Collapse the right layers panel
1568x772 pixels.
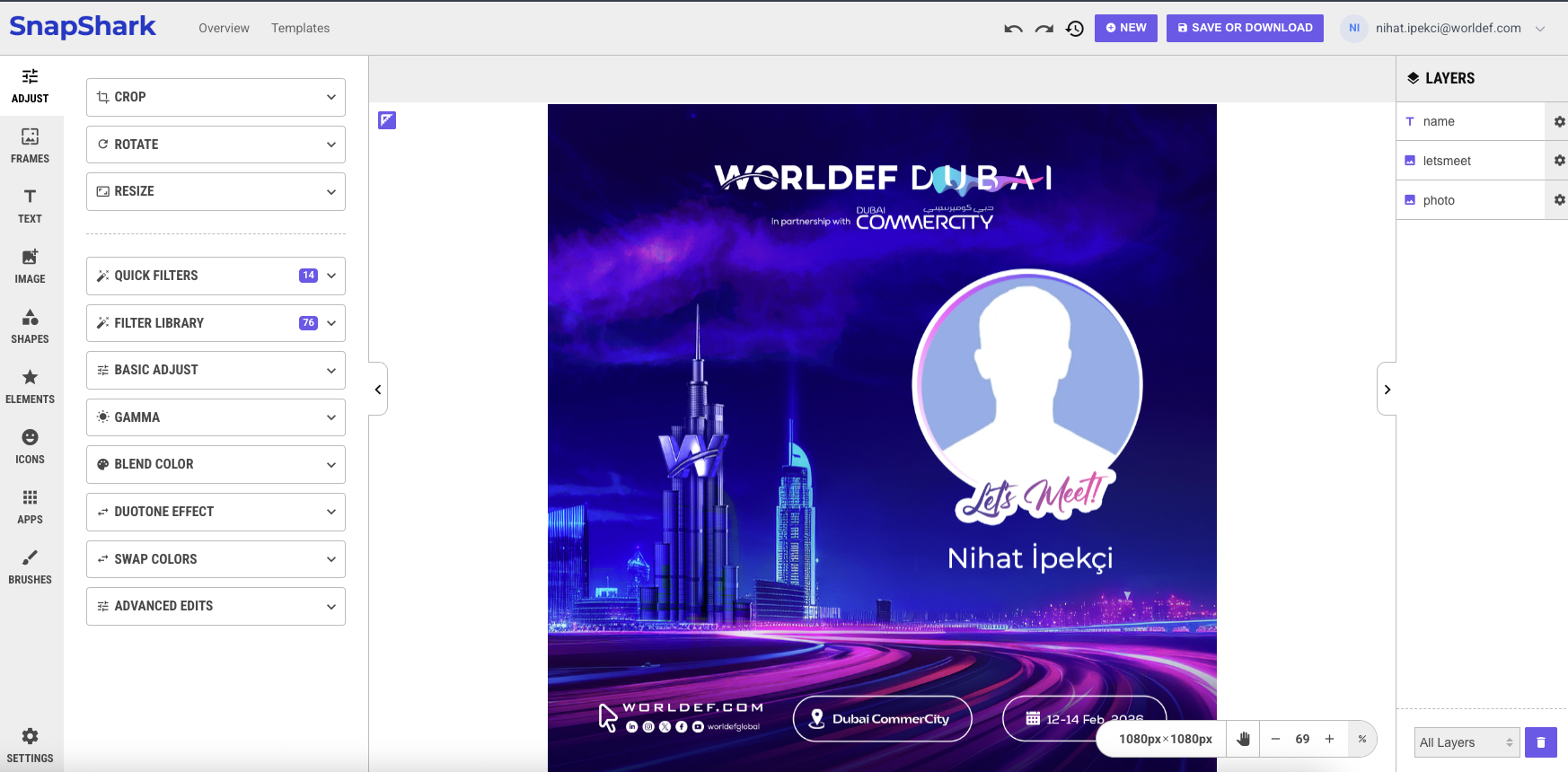[x=1387, y=390]
